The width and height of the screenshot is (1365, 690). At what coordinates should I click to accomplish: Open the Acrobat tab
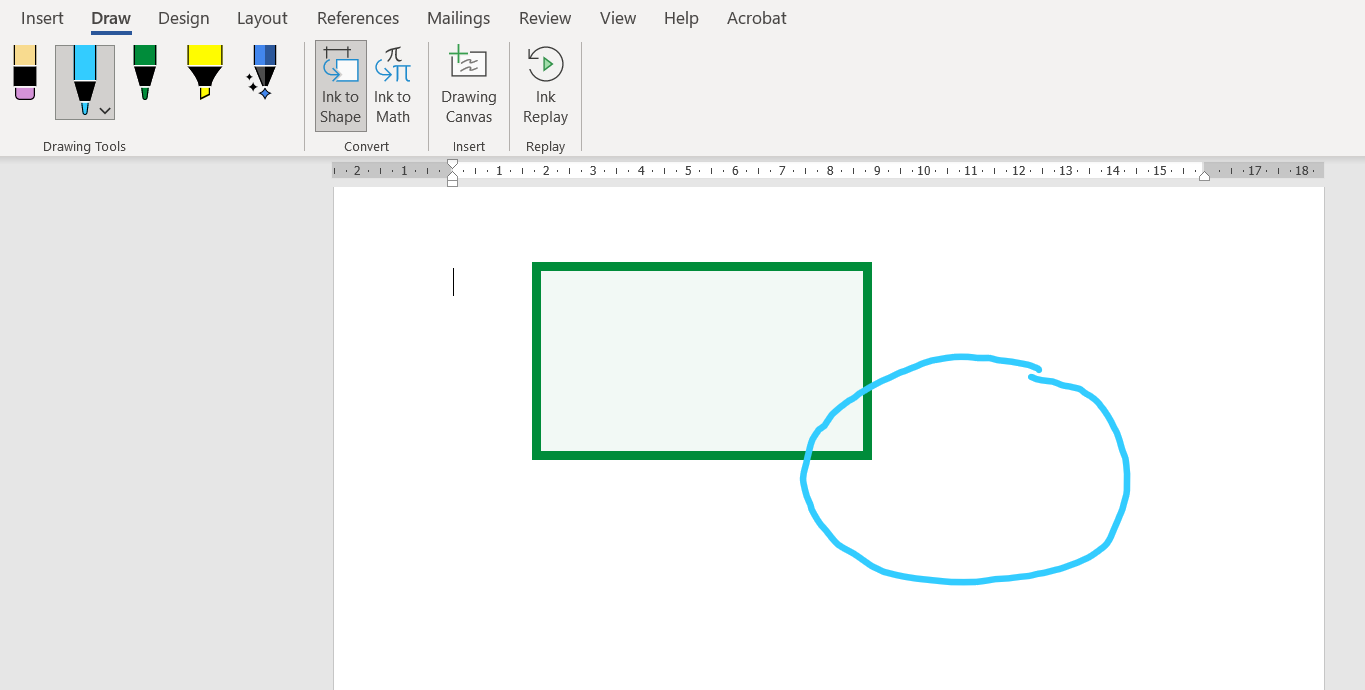pos(756,18)
